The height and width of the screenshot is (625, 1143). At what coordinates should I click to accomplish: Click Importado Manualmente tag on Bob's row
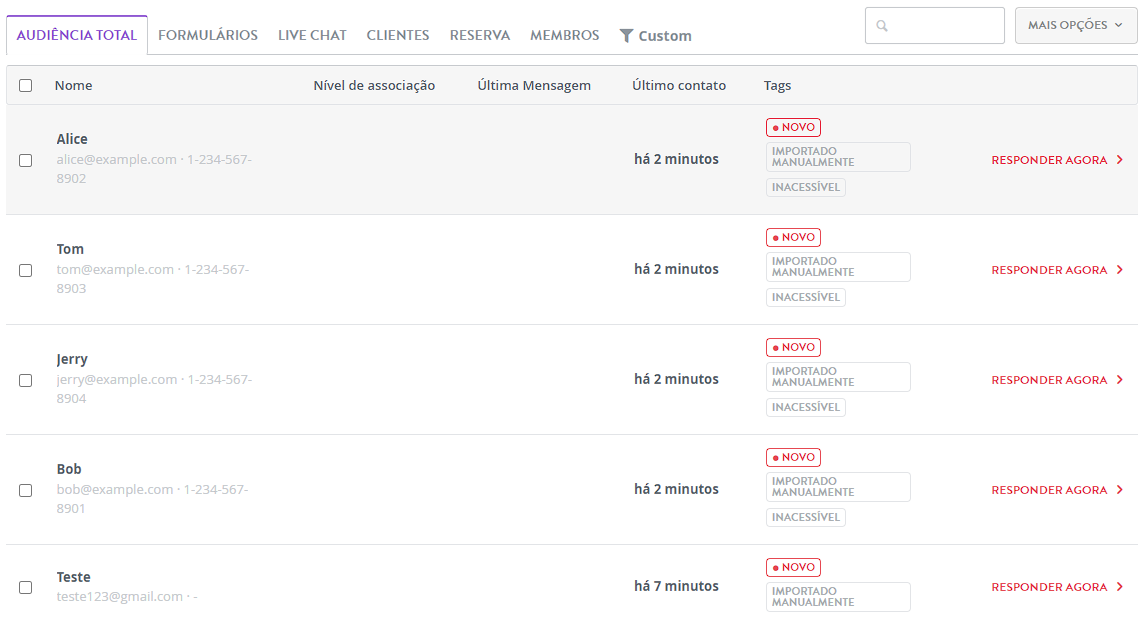[x=838, y=487]
